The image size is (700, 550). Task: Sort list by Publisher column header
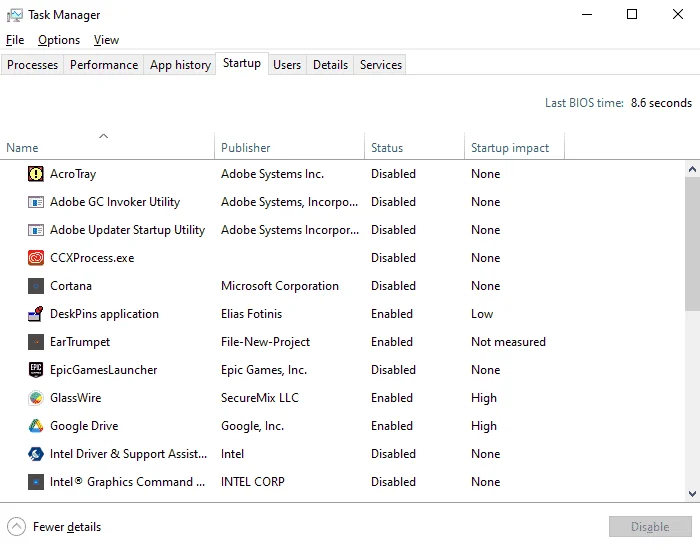click(x=289, y=146)
